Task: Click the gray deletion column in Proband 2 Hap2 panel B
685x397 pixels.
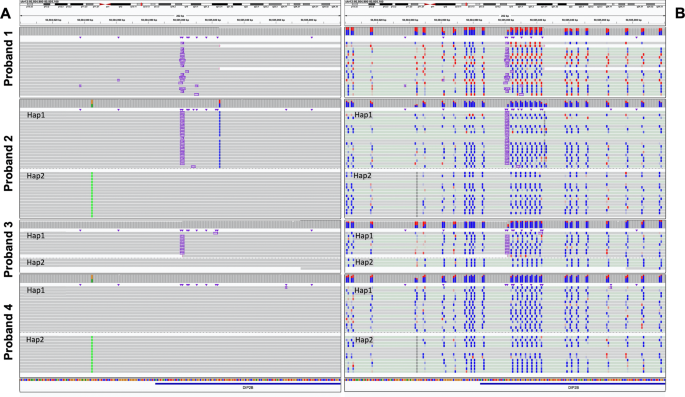Action: click(417, 194)
